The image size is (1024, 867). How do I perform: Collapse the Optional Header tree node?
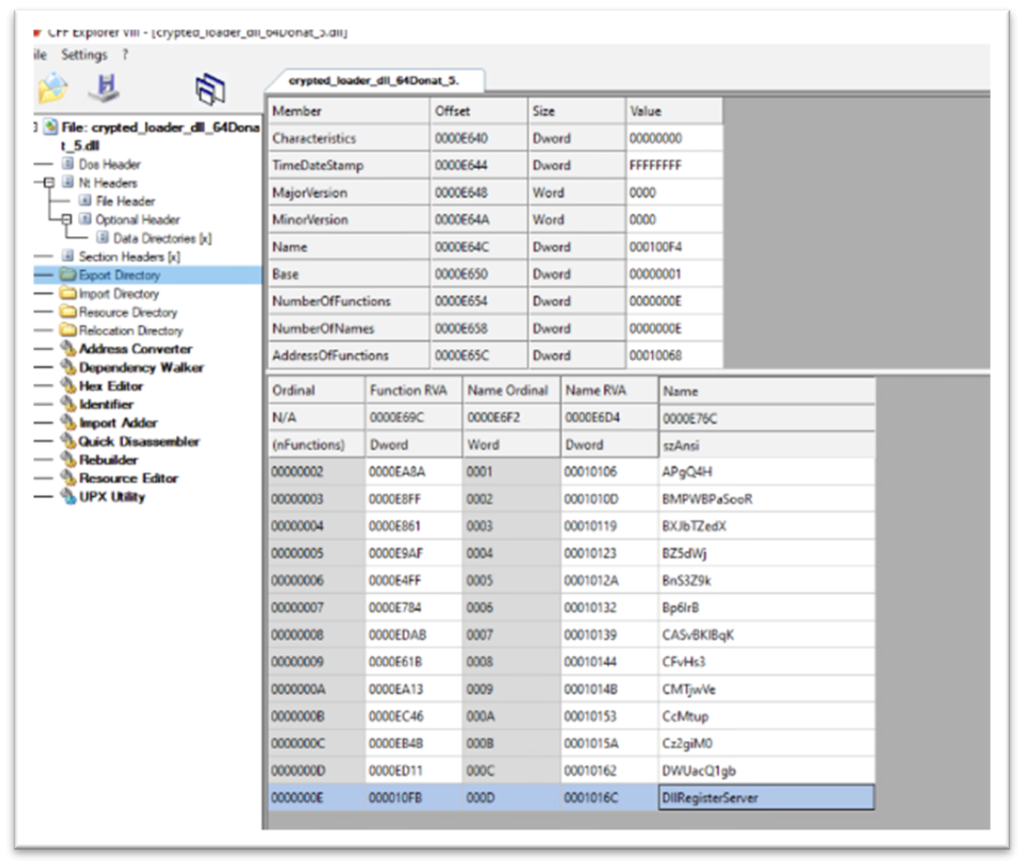[x=67, y=220]
